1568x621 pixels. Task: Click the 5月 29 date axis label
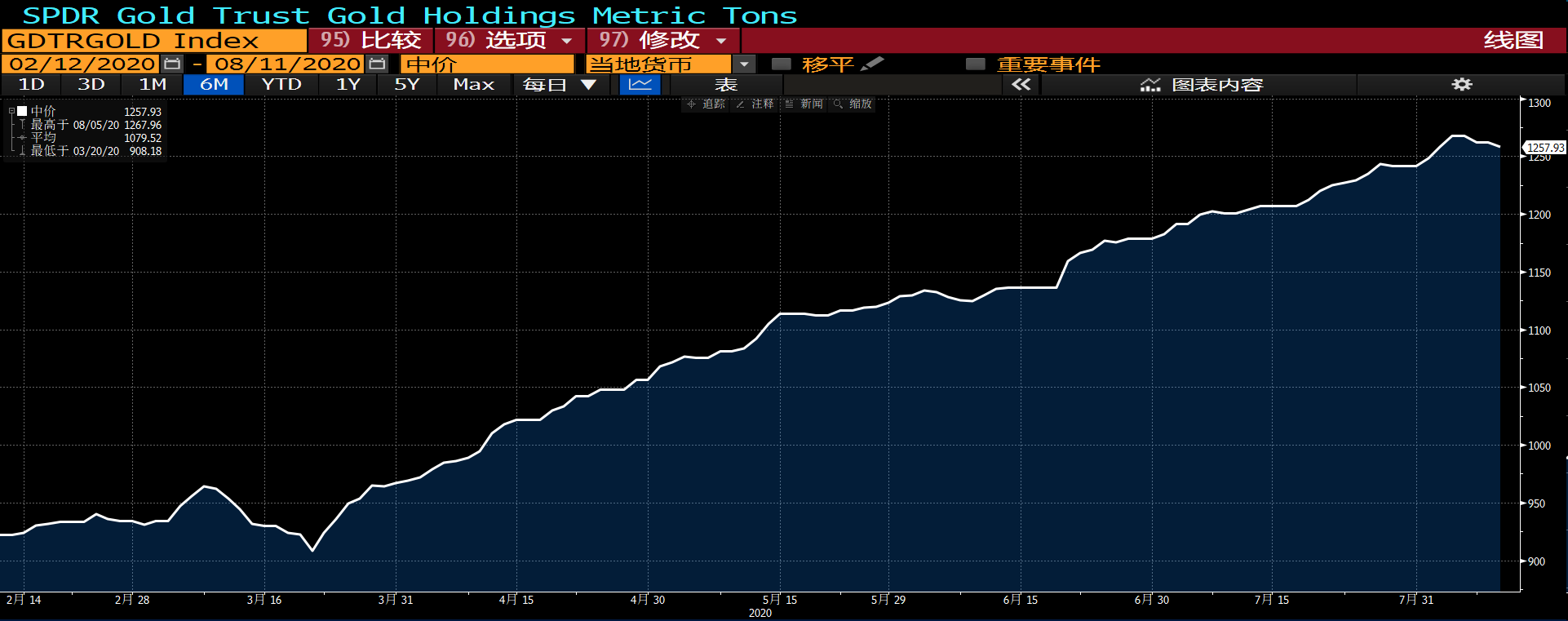tap(888, 600)
